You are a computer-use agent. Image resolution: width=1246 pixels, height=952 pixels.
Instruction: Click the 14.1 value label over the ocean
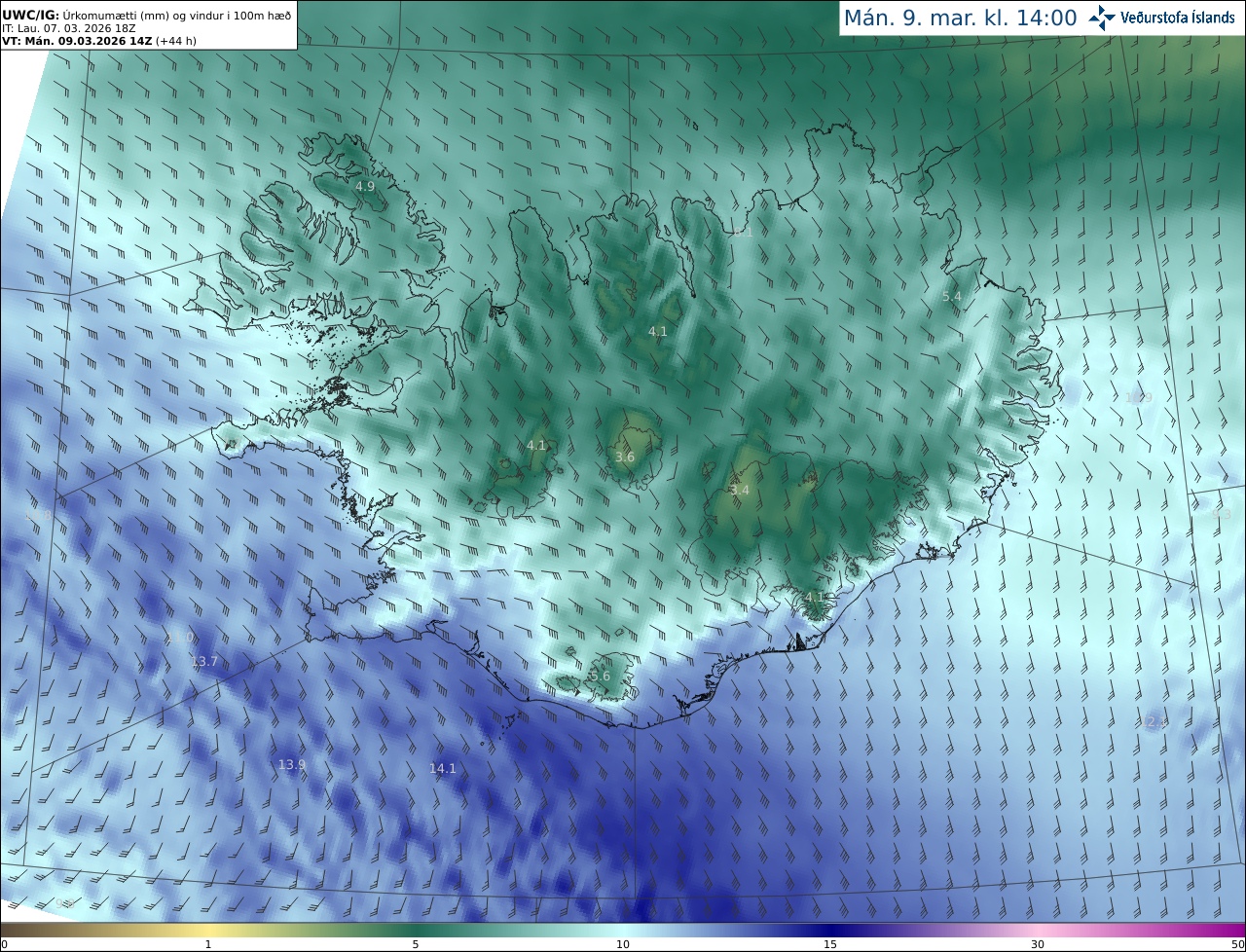tap(443, 768)
